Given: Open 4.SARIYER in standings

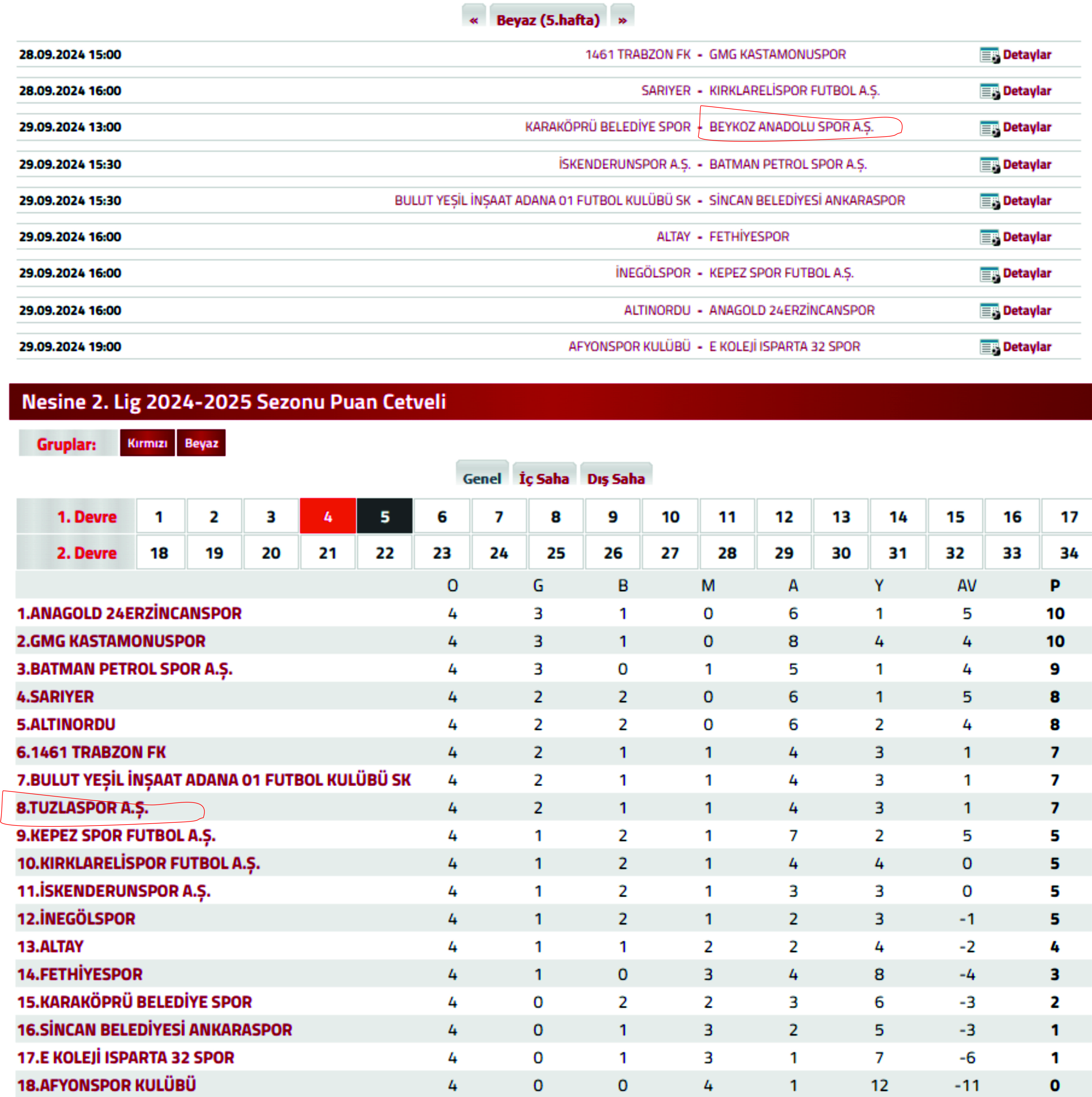Looking at the screenshot, I should point(56,697).
